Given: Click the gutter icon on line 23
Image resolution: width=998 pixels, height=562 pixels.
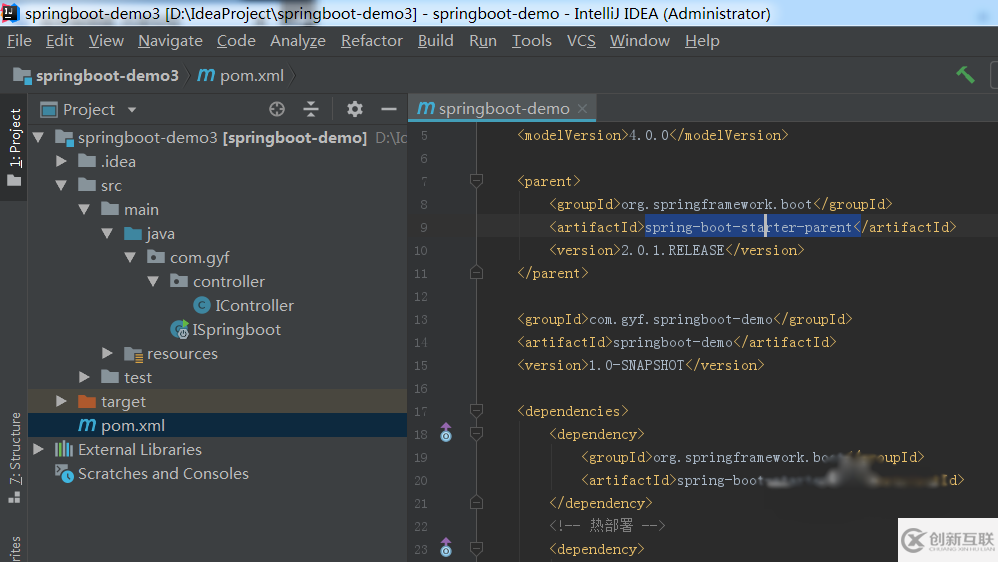Looking at the screenshot, I should click(x=446, y=548).
